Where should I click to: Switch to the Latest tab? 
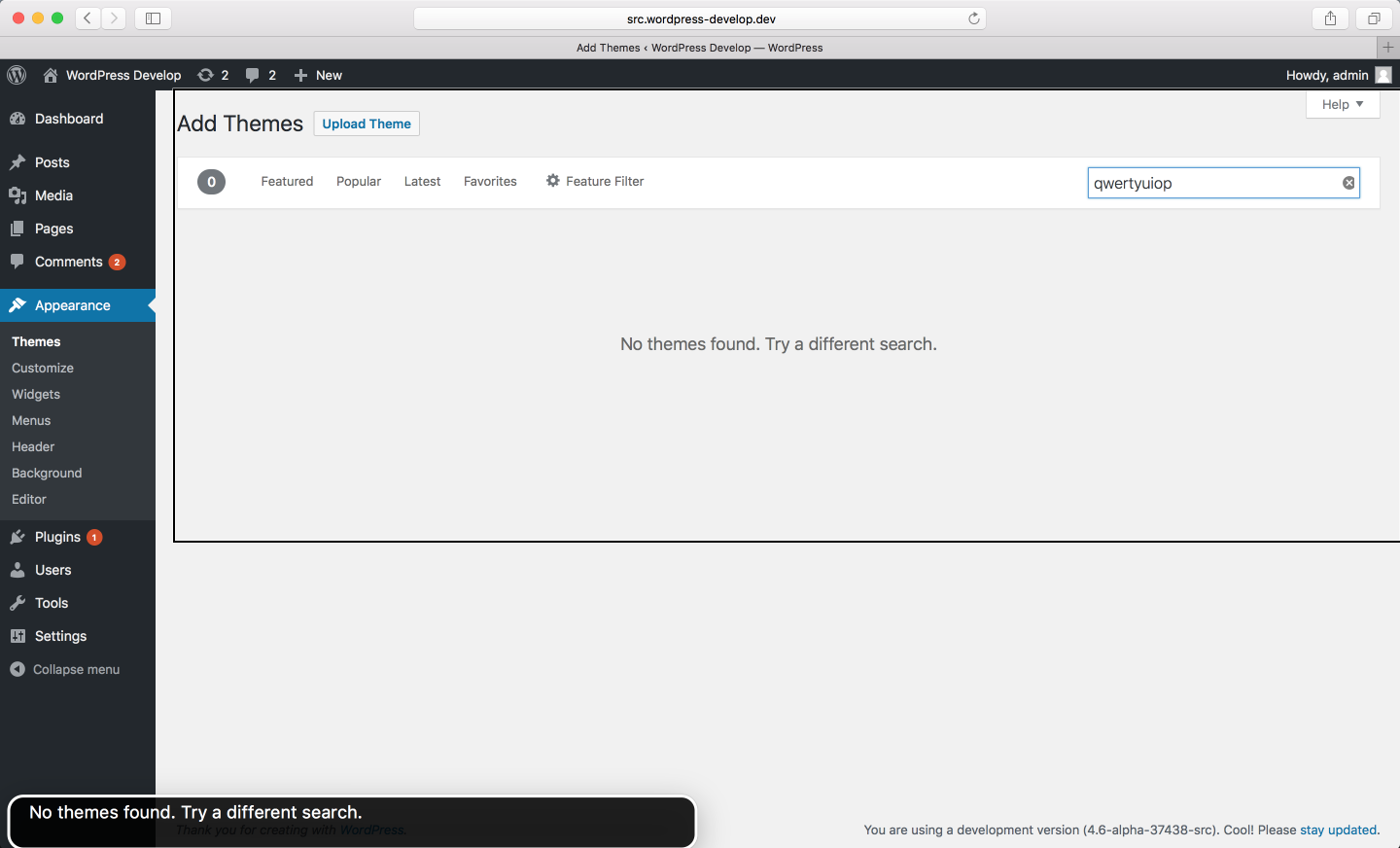click(x=422, y=181)
